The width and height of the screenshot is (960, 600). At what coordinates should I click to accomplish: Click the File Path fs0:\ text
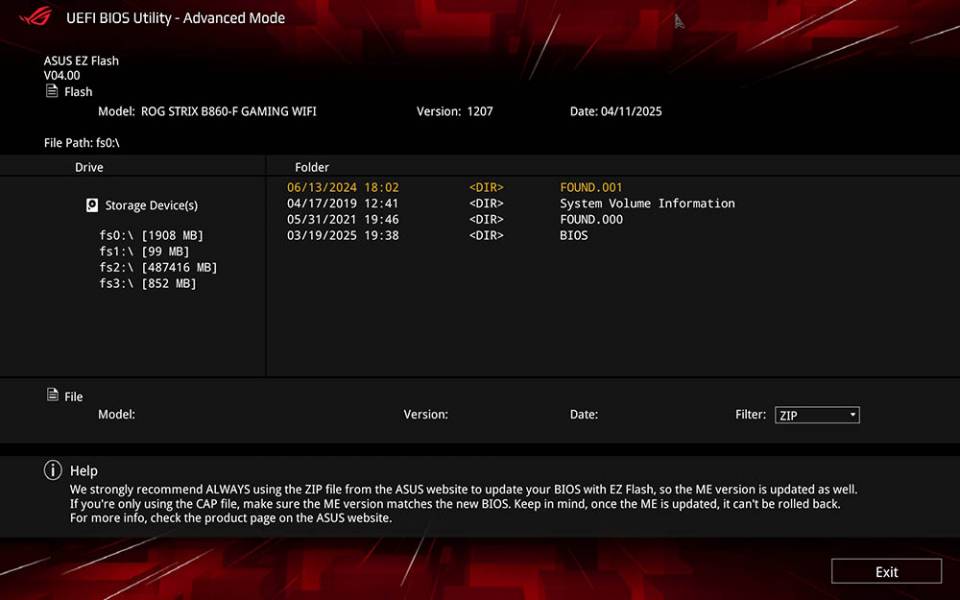click(x=82, y=143)
